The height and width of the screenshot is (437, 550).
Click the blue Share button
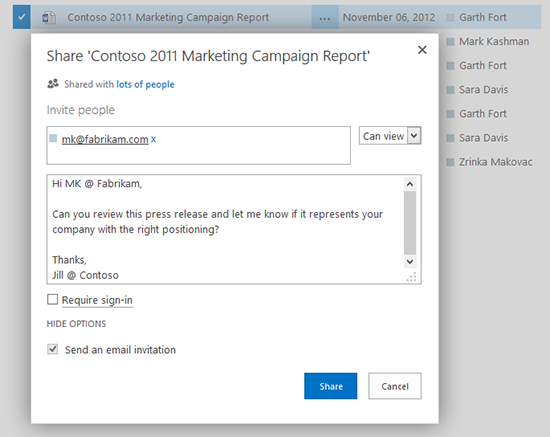tap(330, 386)
